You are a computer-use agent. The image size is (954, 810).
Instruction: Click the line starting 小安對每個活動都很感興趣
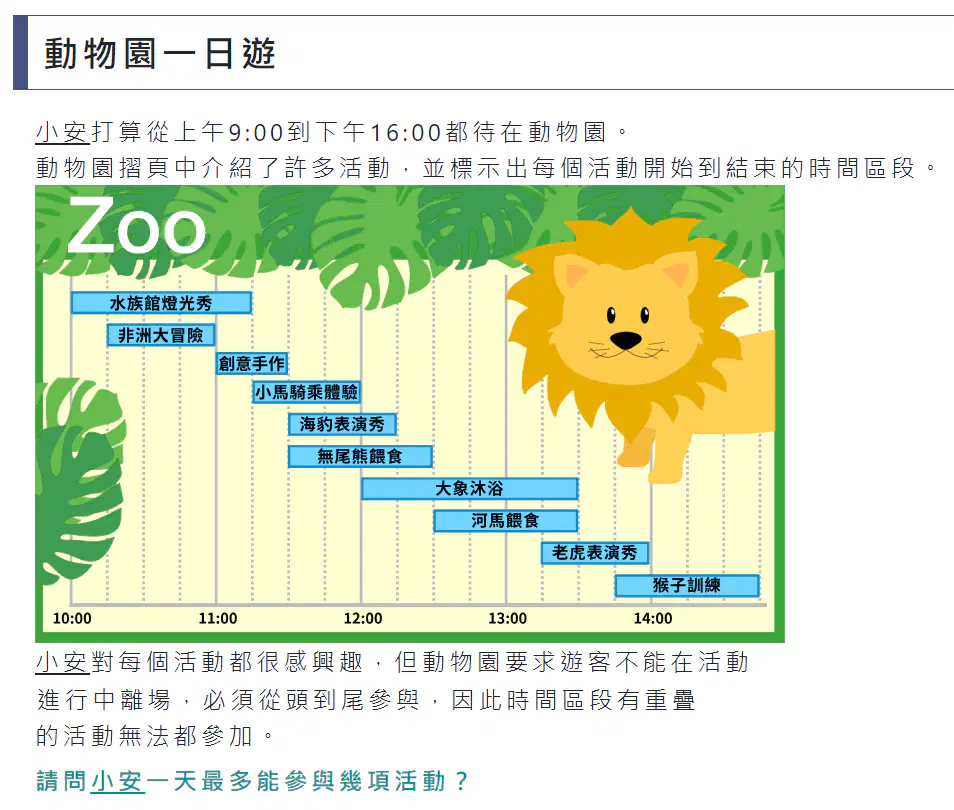point(392,662)
